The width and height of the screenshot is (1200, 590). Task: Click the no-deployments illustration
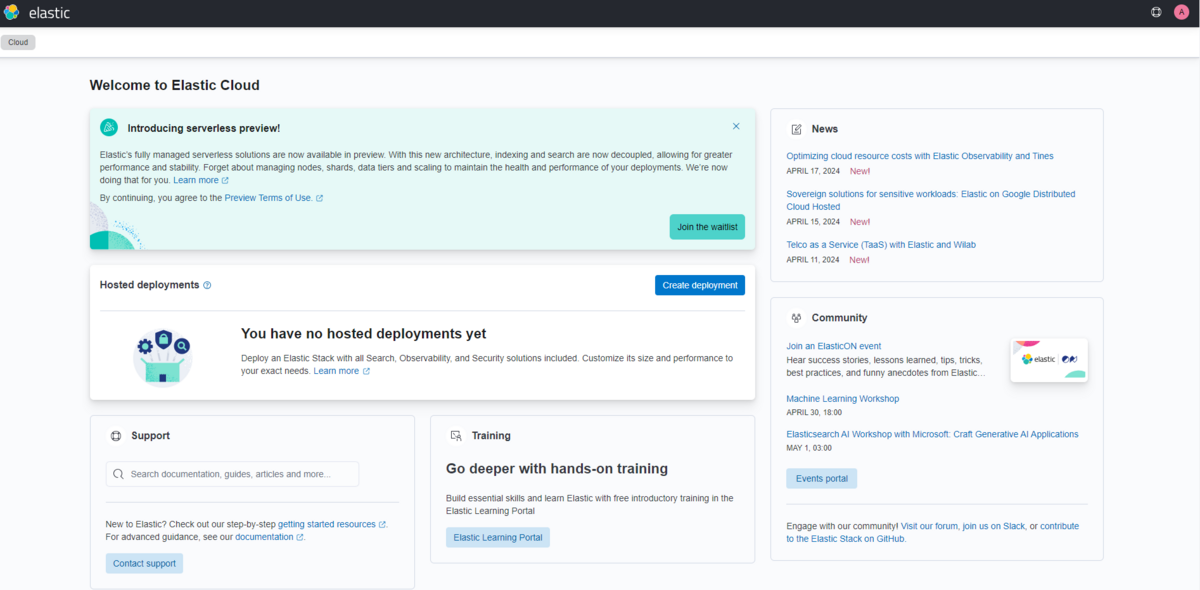[x=163, y=357]
